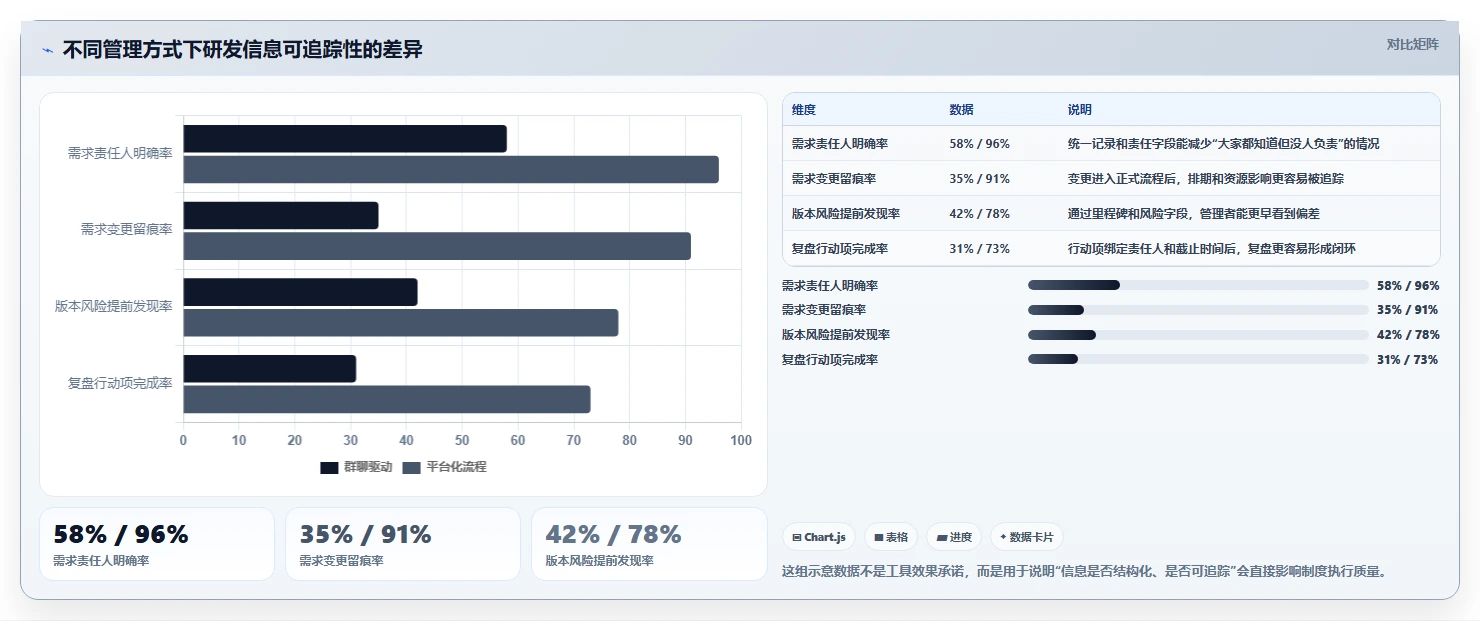This screenshot has height=621, width=1480.
Task: Click the 42% / 78% value beside its progress bar
Action: click(x=1407, y=335)
